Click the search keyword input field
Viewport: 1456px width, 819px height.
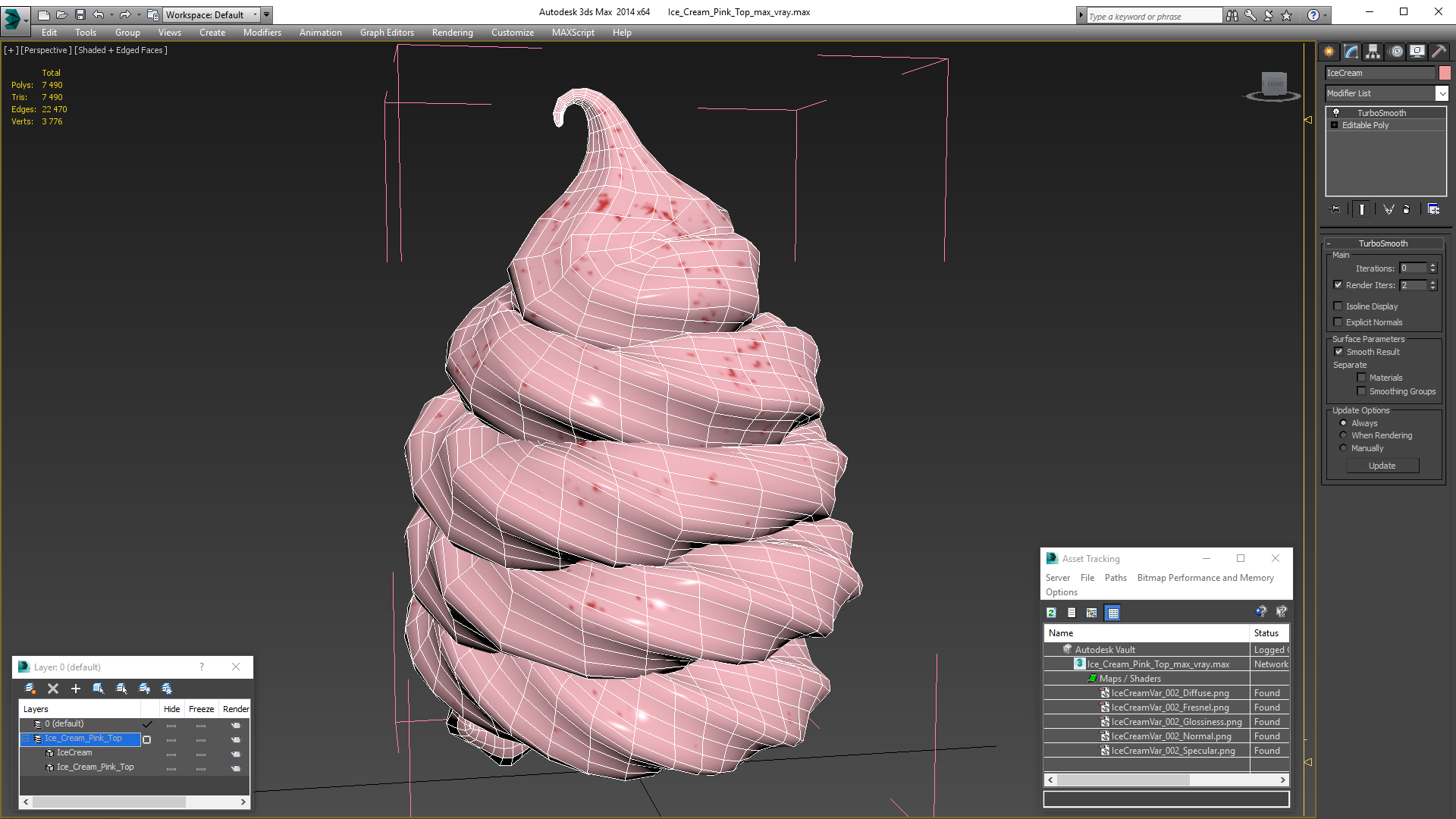[x=1154, y=16]
